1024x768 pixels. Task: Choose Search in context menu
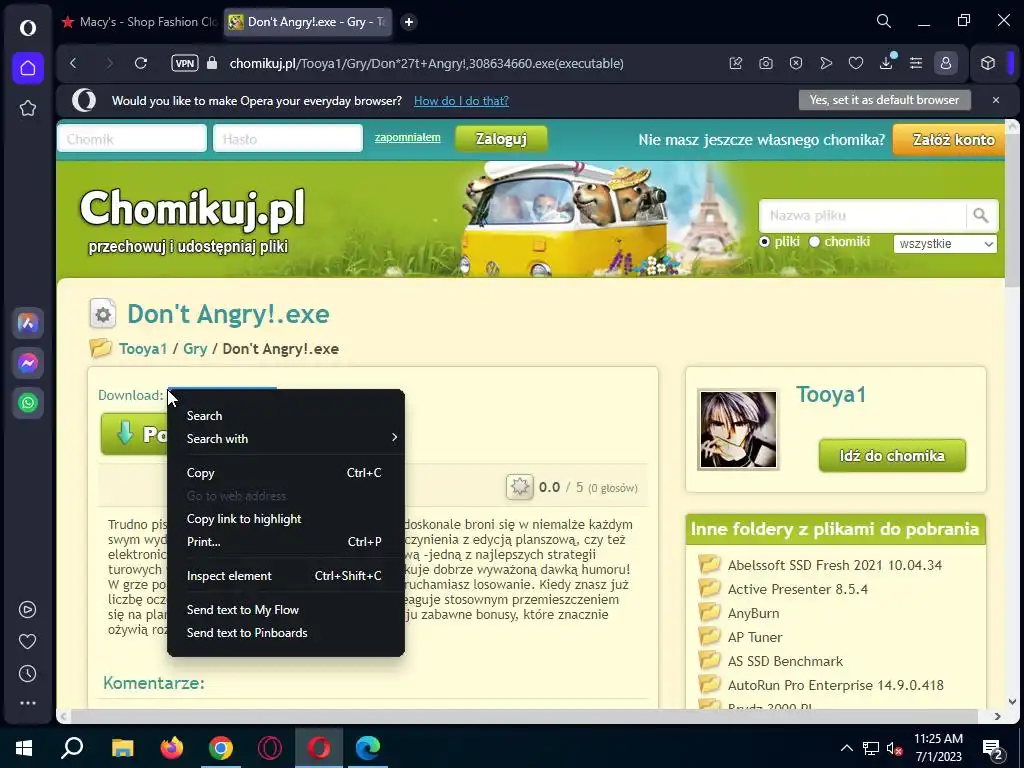286,415
